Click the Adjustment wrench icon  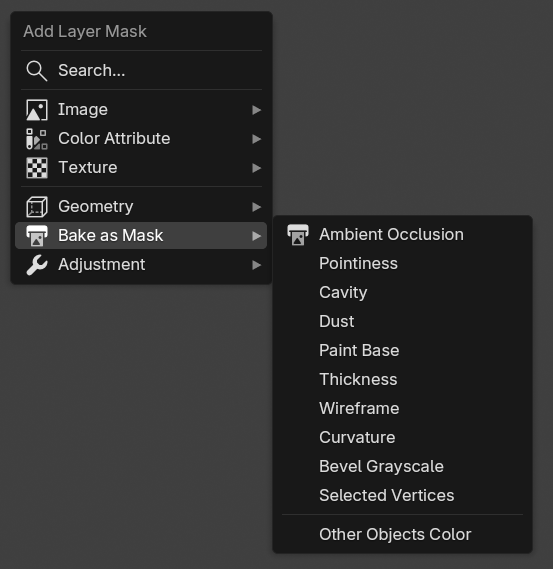click(37, 265)
